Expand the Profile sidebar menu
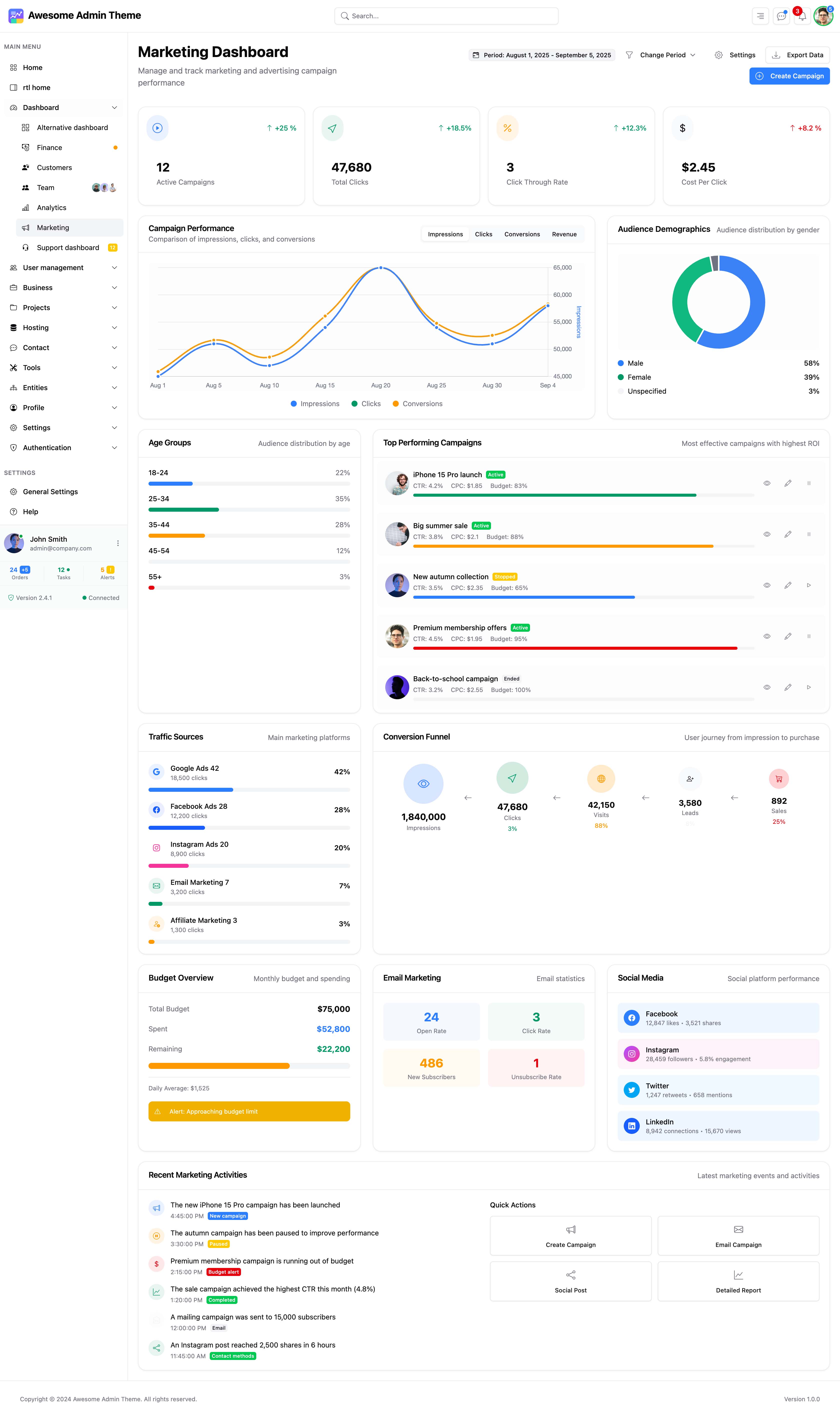This screenshot has width=840, height=1417. (63, 408)
